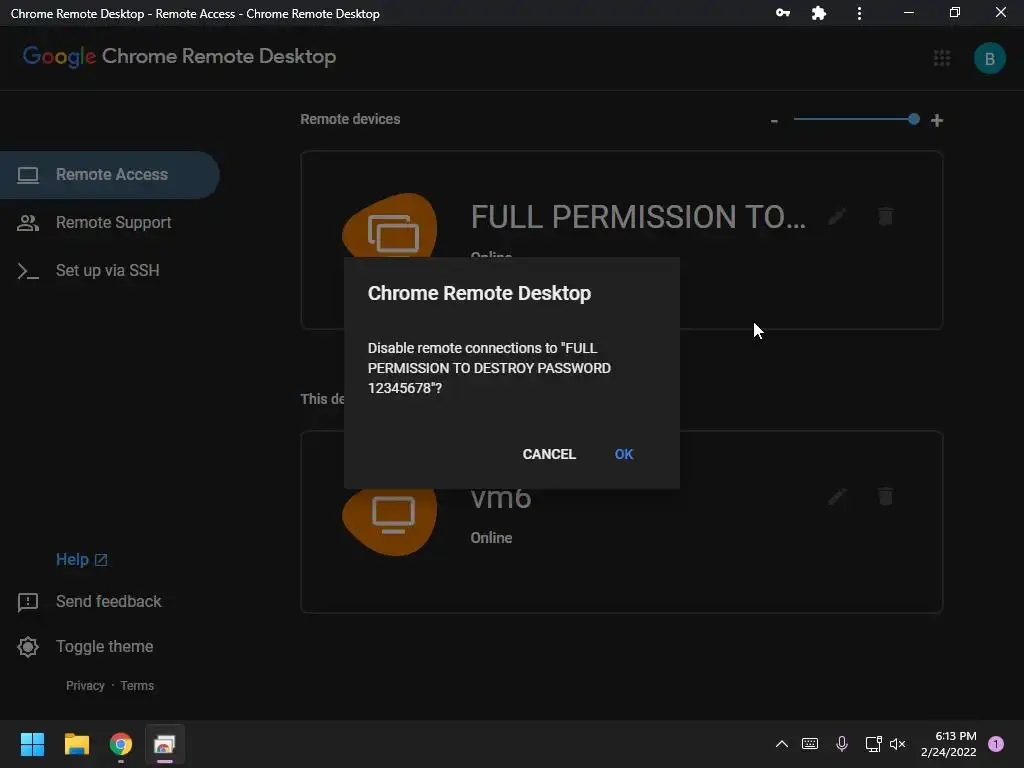The image size is (1024, 768).
Task: Delete the FULL PERMISSION remote device
Action: point(885,216)
